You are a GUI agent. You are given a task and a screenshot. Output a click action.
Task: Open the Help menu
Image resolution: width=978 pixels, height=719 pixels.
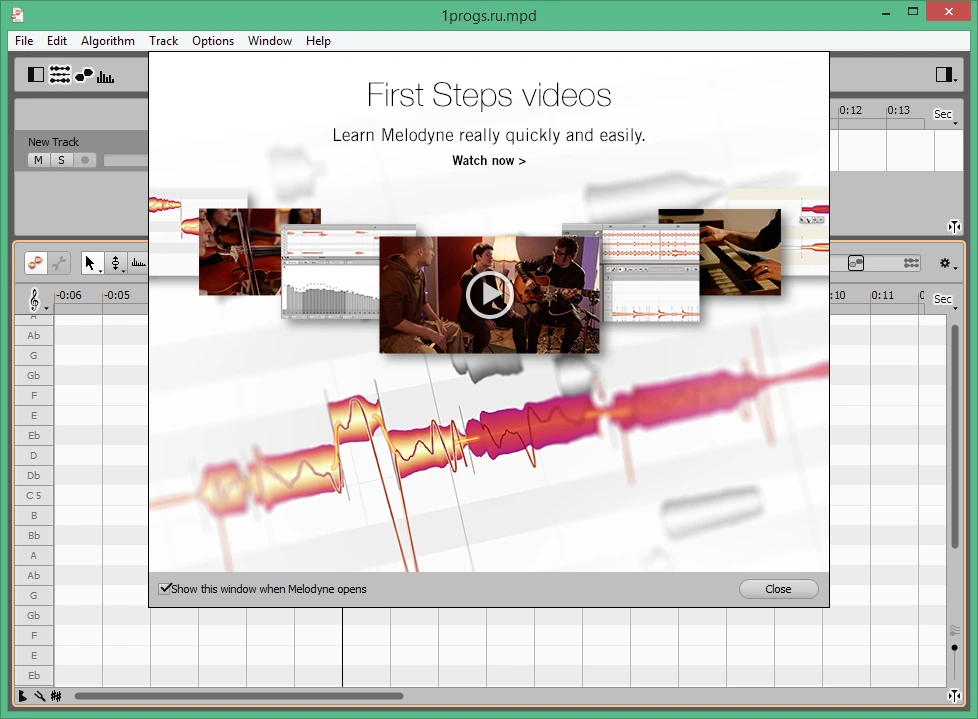tap(318, 41)
